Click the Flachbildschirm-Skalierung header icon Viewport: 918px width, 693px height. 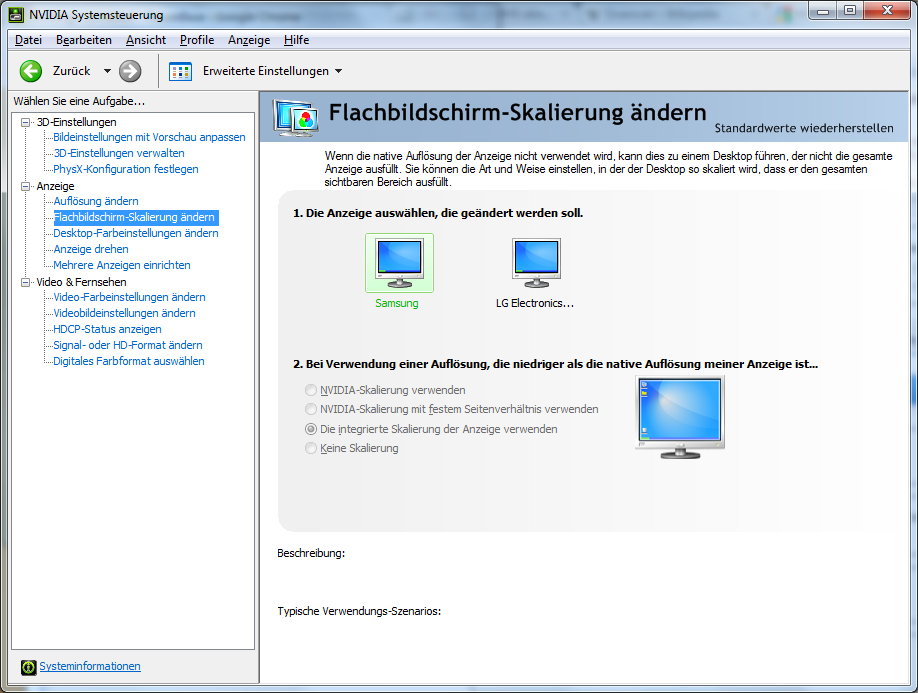coord(296,118)
